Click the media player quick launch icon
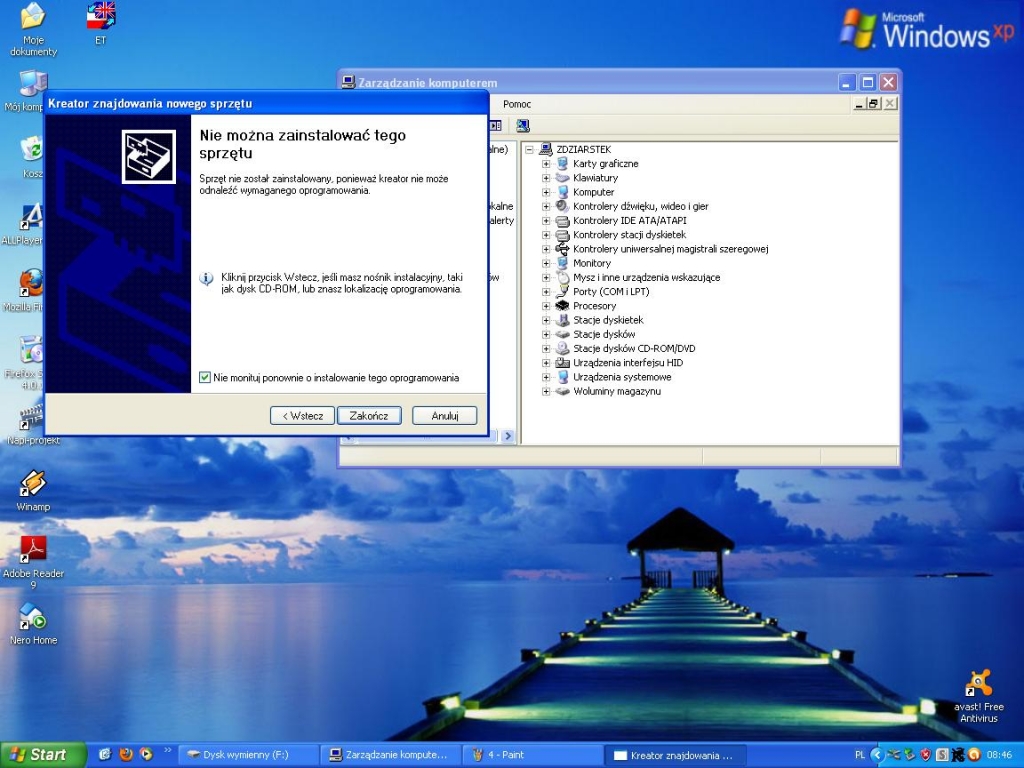This screenshot has width=1024, height=768. (146, 754)
